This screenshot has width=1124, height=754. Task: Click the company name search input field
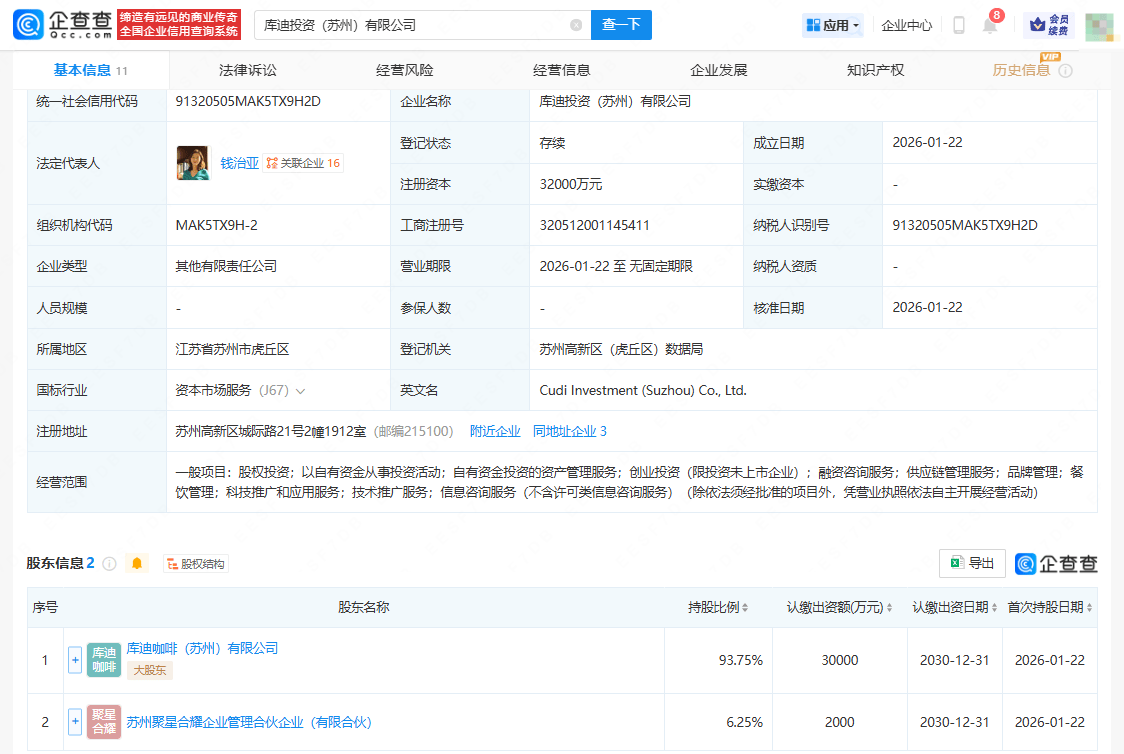[x=410, y=25]
